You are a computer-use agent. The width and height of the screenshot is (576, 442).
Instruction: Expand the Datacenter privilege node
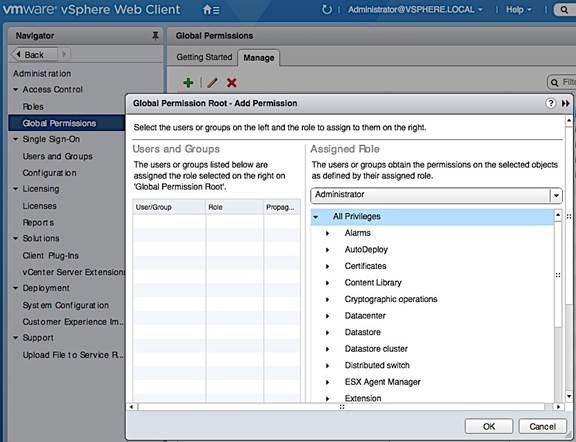[327, 316]
